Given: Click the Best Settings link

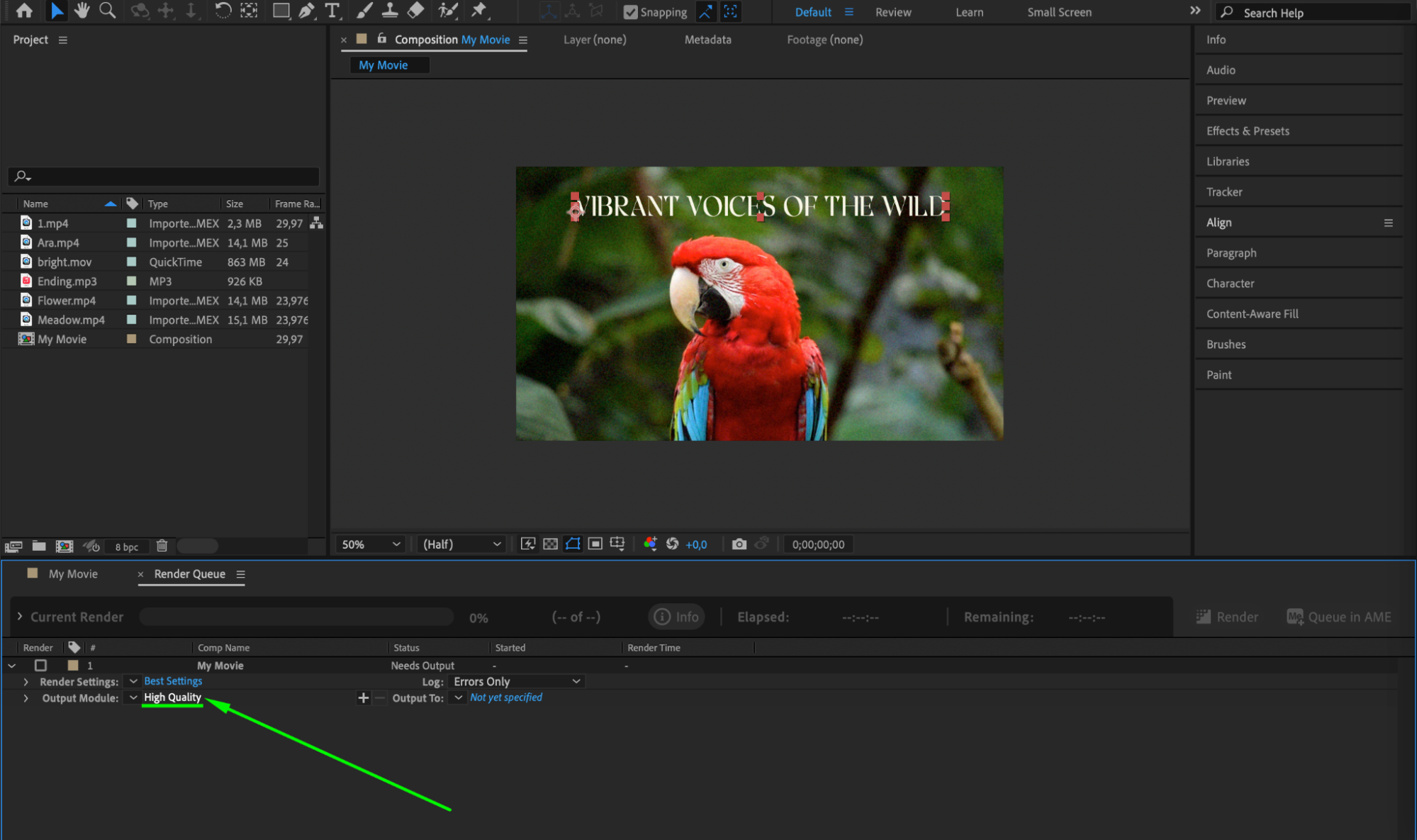Looking at the screenshot, I should (173, 681).
